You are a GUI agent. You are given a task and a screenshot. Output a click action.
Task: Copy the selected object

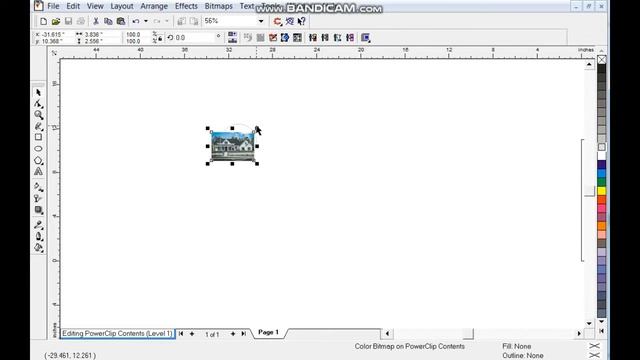click(x=108, y=21)
